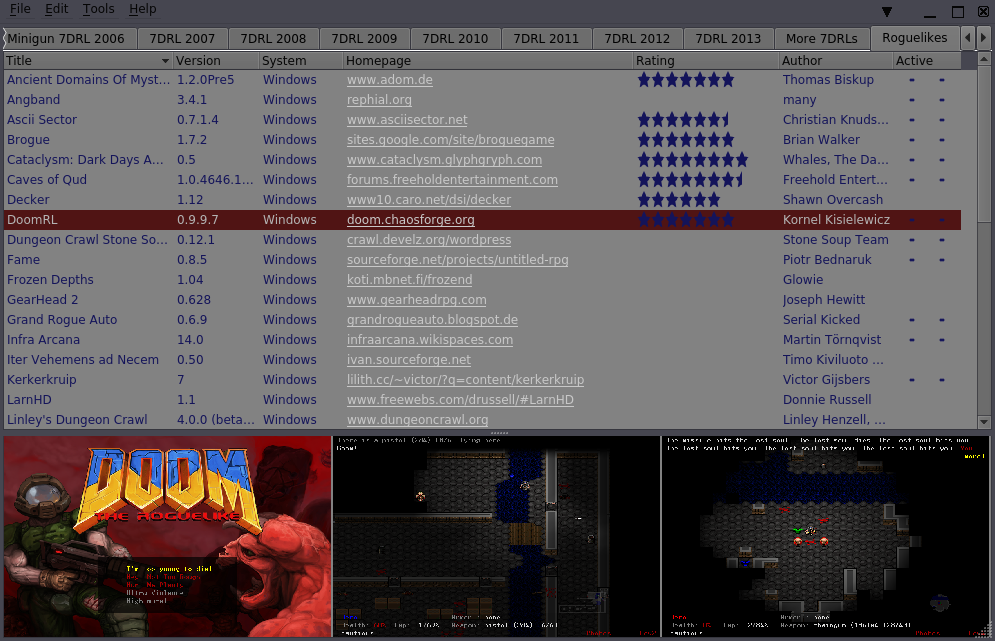The height and width of the screenshot is (641, 995).
Task: Open the grandrogueauto.blogspot.de link
Action: (x=432, y=320)
